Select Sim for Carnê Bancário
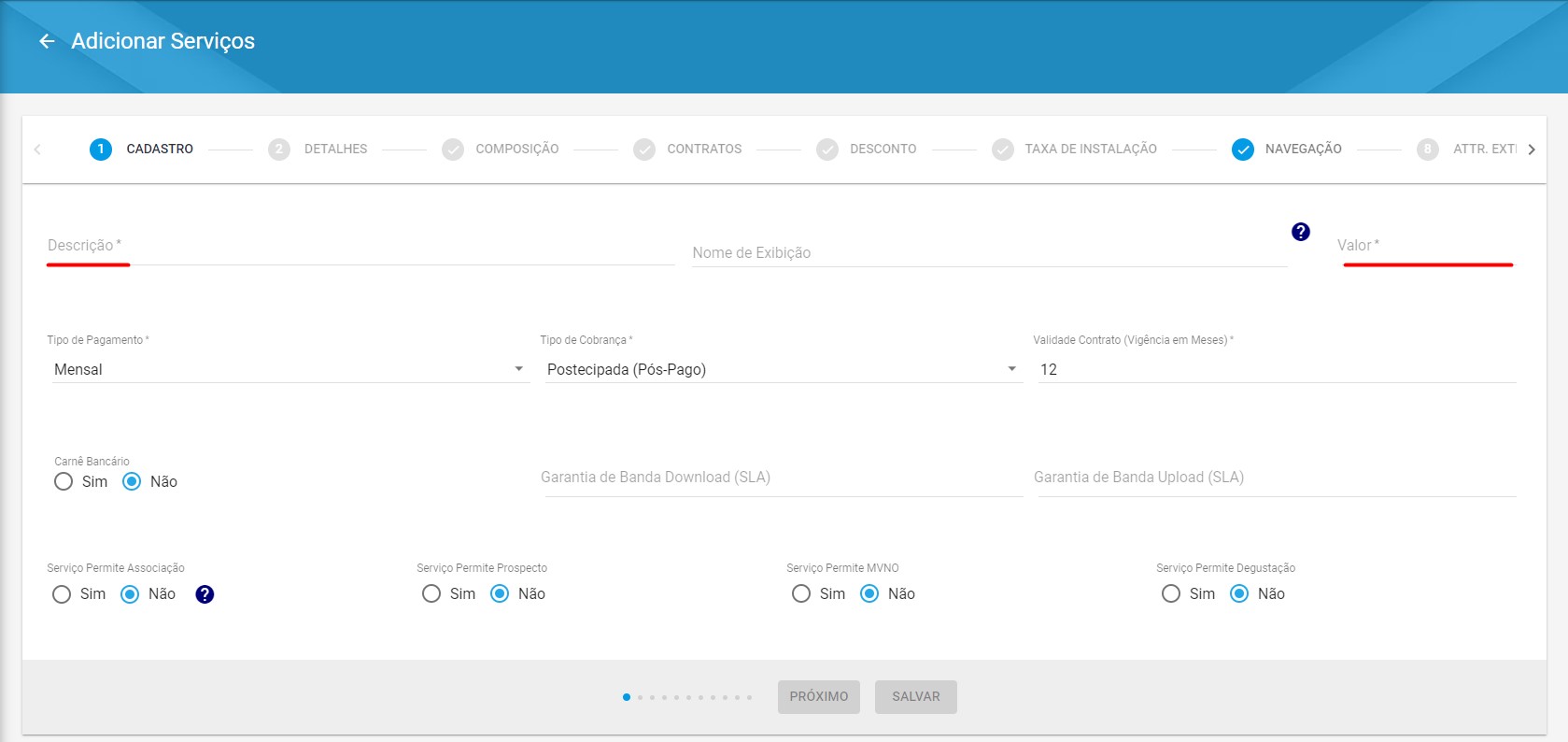The image size is (1568, 742). coord(64,481)
